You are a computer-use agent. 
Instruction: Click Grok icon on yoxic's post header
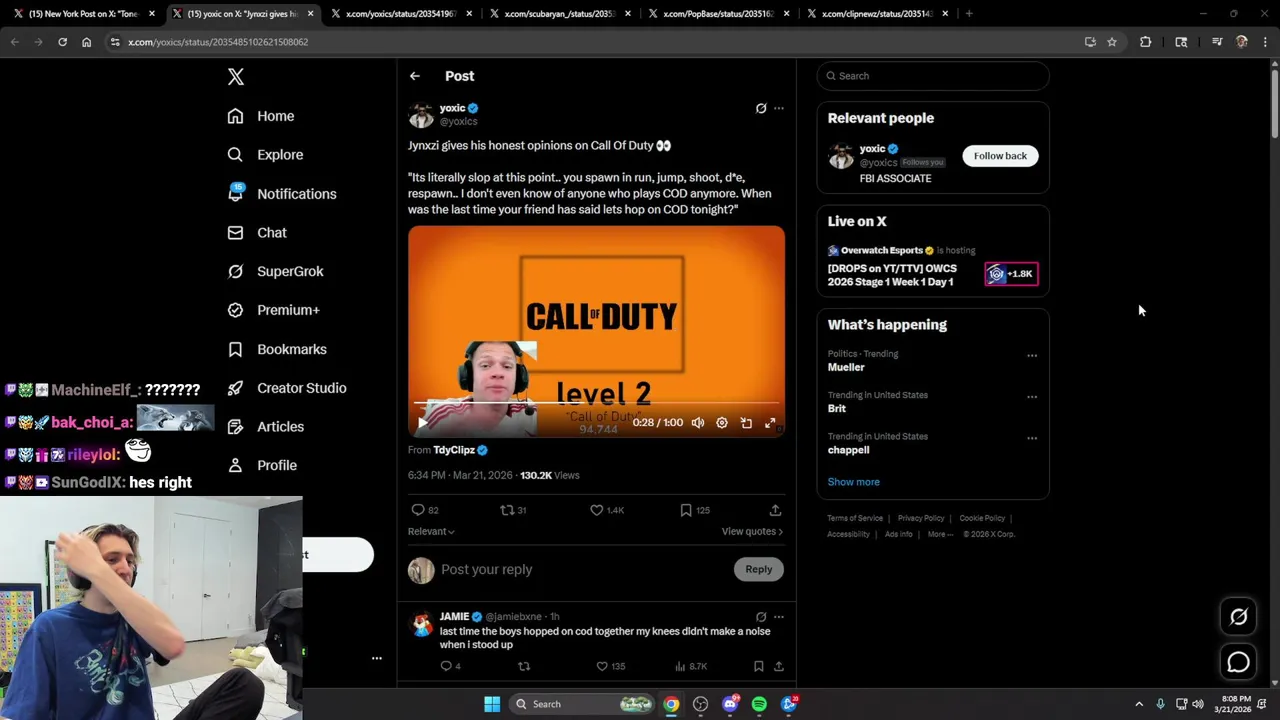(x=761, y=108)
